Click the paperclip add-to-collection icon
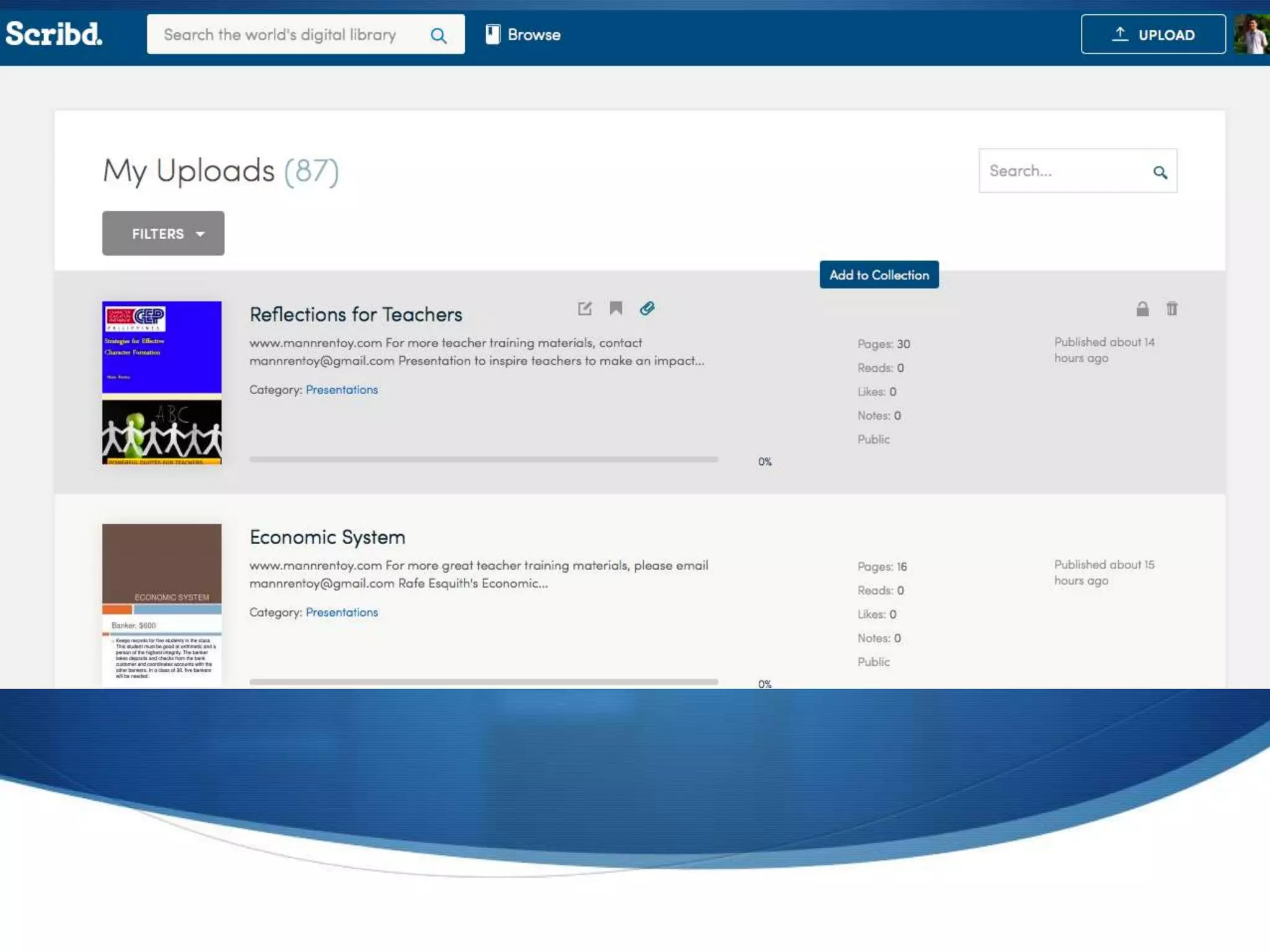 pos(647,309)
